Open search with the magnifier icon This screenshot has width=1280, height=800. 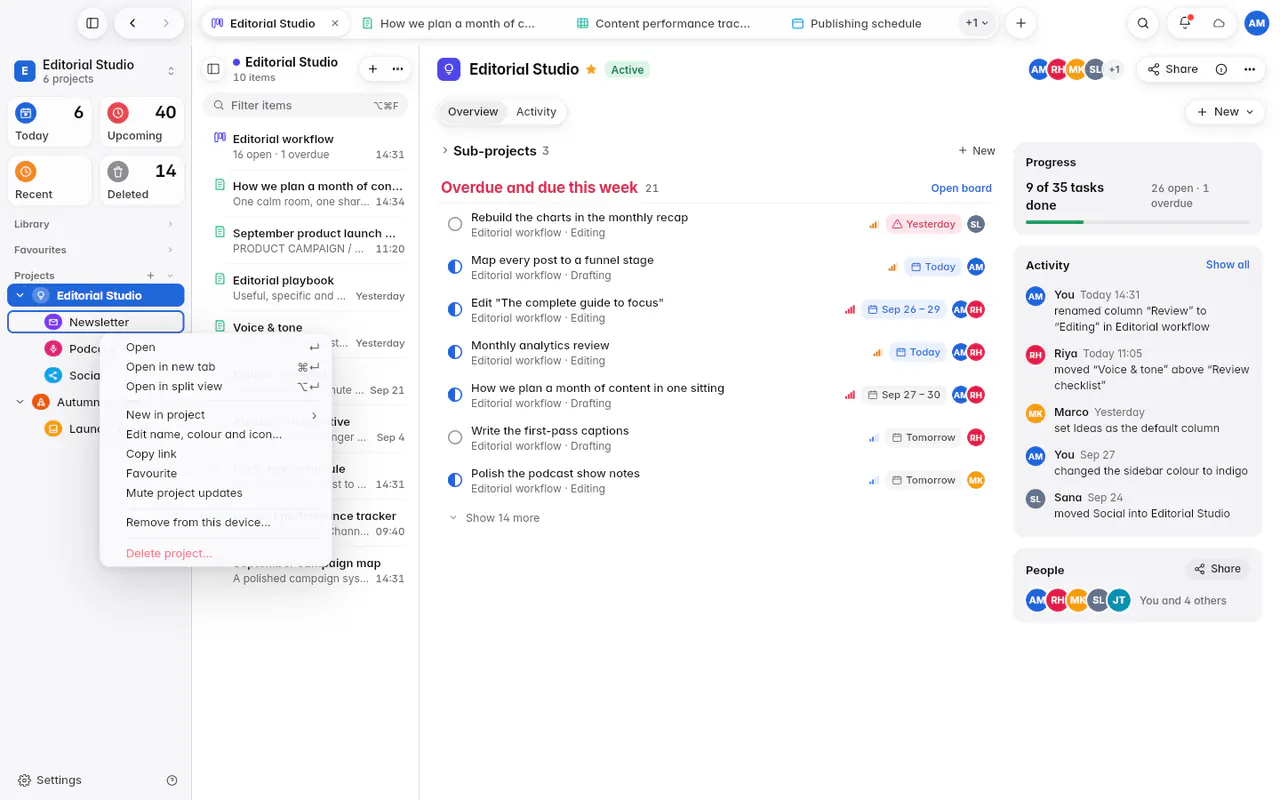1143,23
